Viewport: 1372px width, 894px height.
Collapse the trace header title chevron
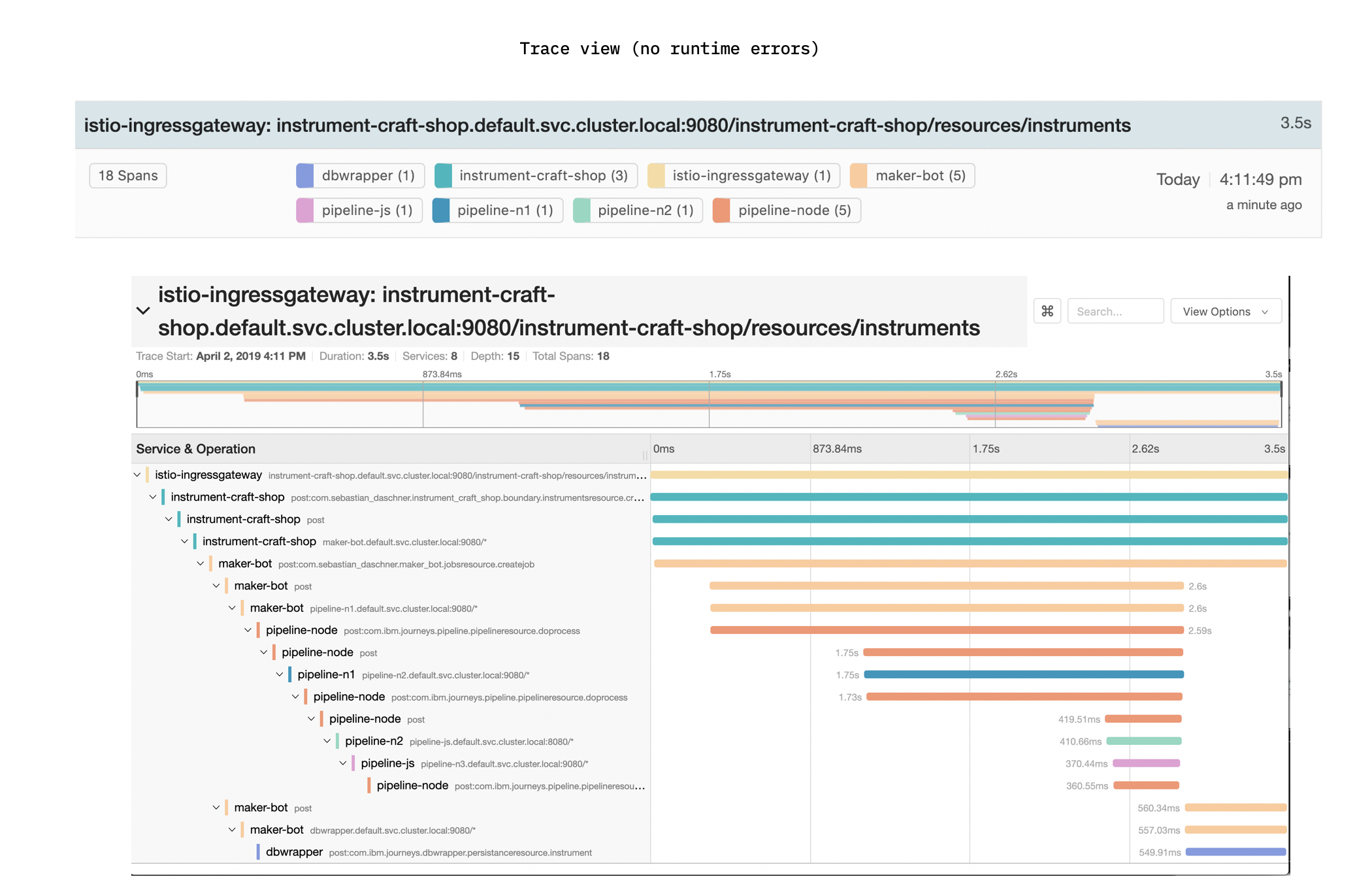pyautogui.click(x=143, y=311)
